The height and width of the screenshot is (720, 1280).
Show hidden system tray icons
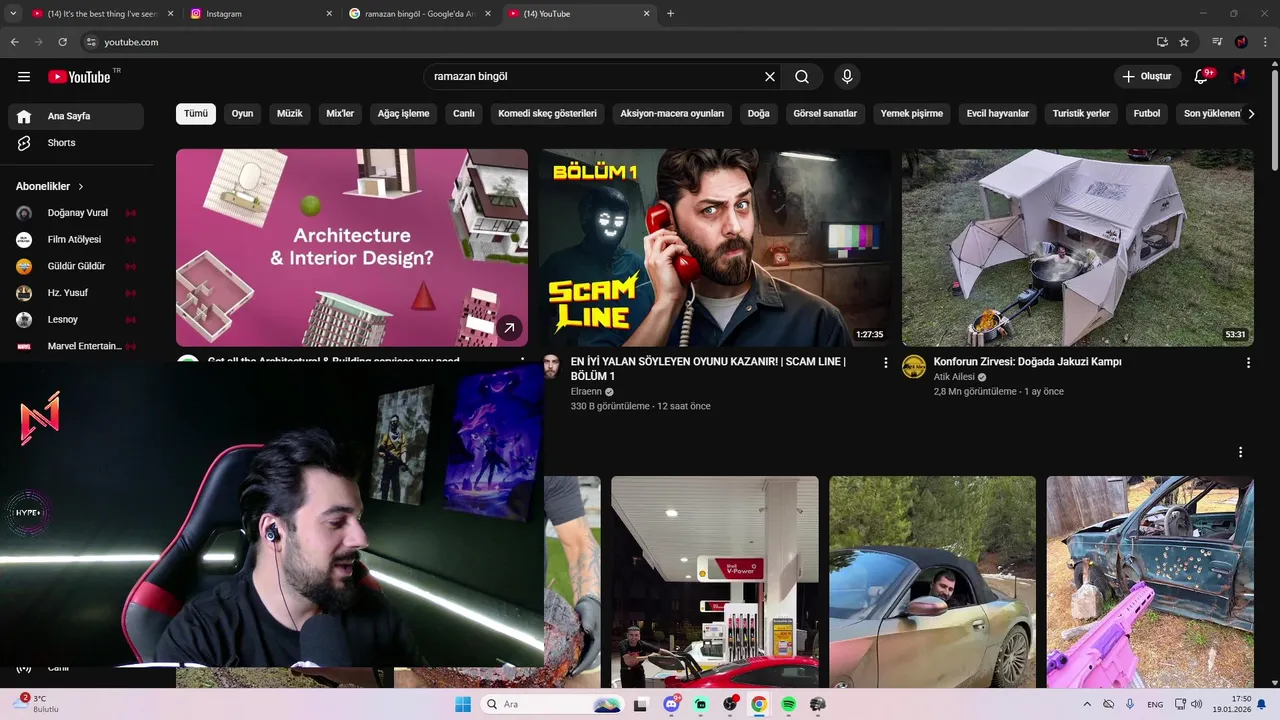click(x=1087, y=704)
